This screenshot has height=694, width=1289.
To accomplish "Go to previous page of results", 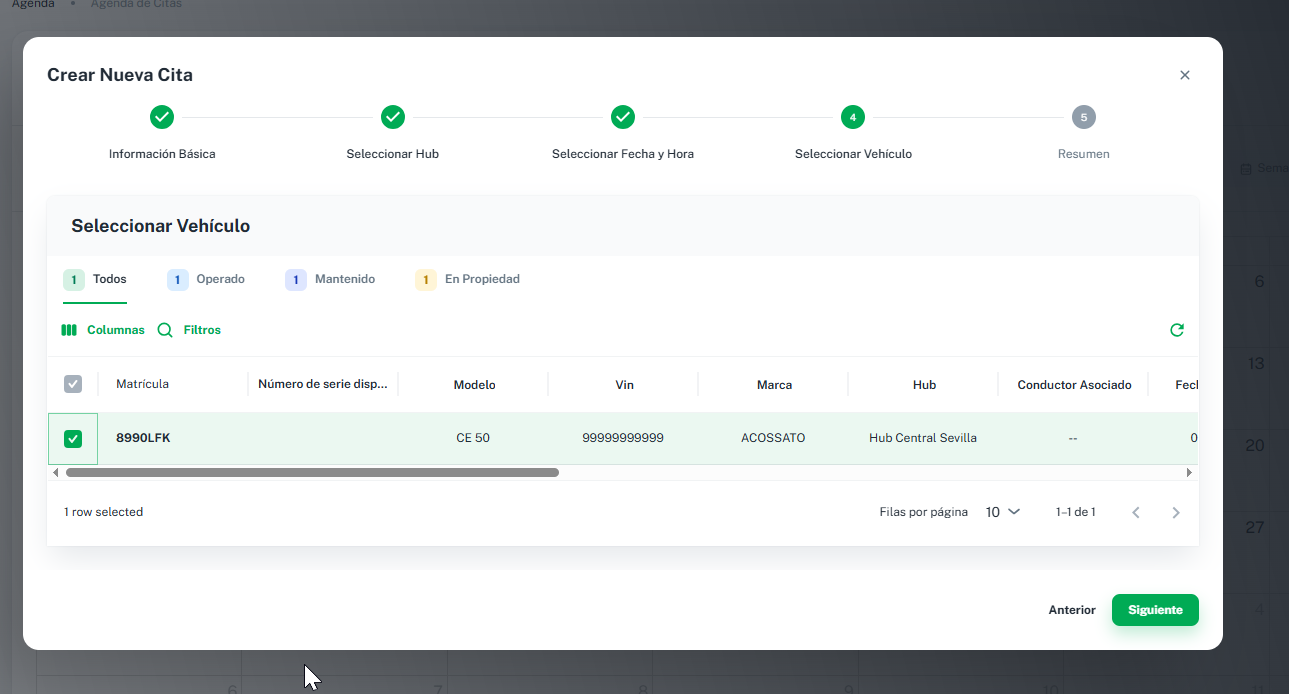I will click(x=1136, y=512).
